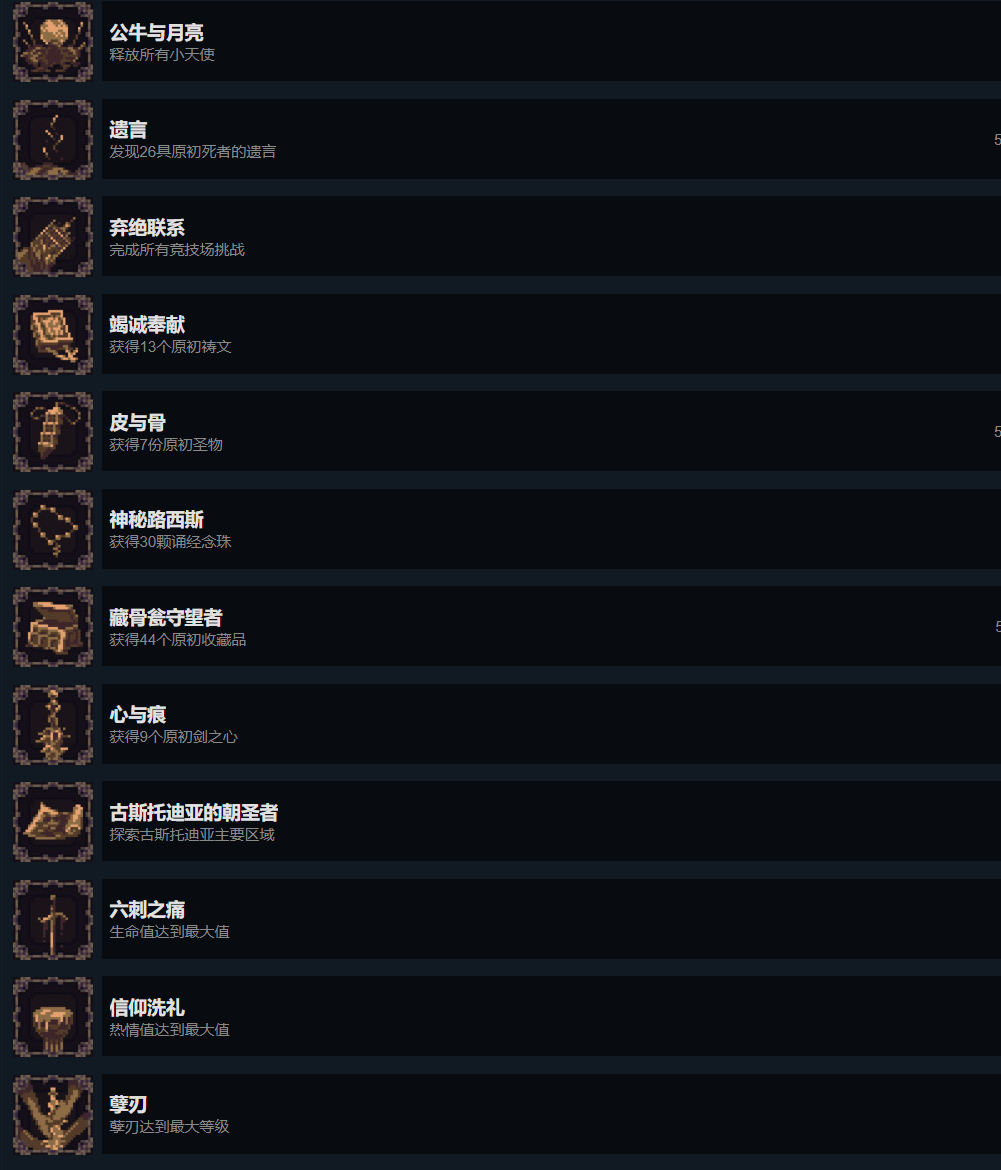1001x1170 pixels.
Task: Click description 获得13个原初祷文
Action: pos(171,347)
